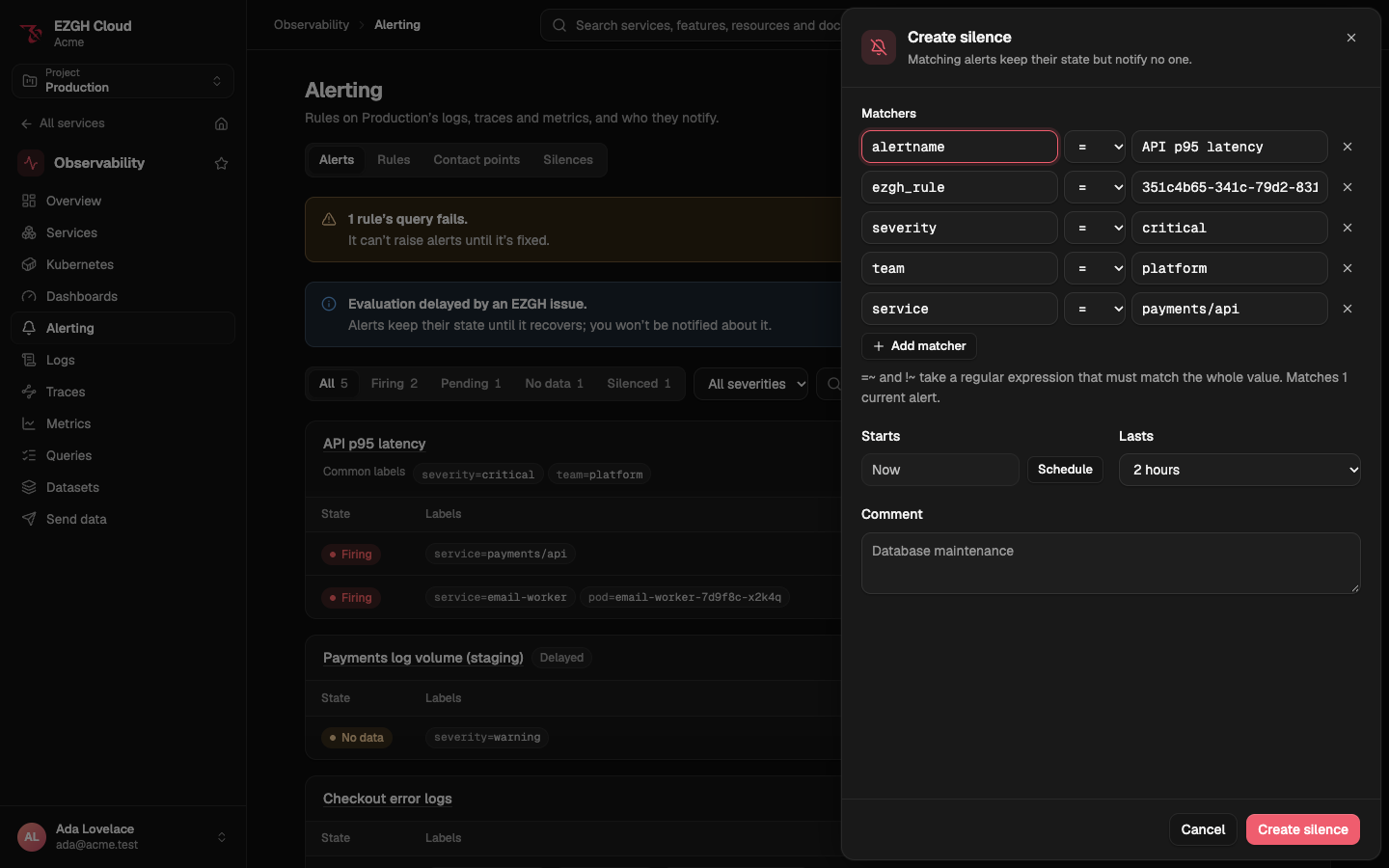
Task: Open the Lasts duration dropdown
Action: pyautogui.click(x=1239, y=470)
